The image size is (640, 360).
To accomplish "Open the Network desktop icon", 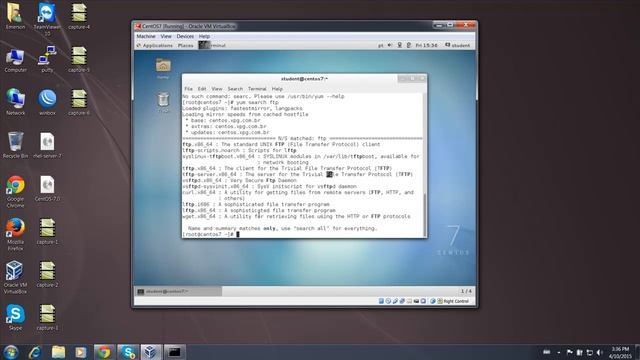I will [15, 102].
